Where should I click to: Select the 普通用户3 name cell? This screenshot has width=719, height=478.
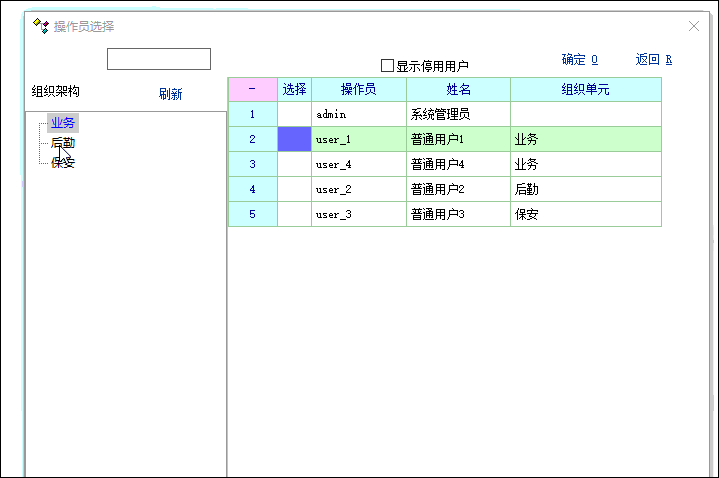tap(458, 214)
